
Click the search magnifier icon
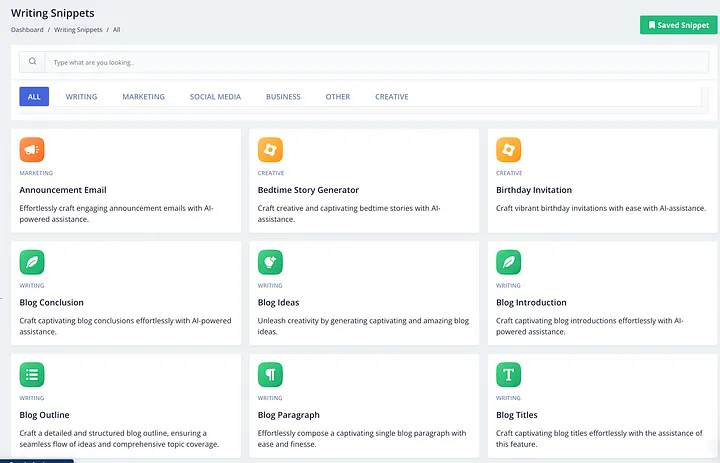tap(32, 62)
